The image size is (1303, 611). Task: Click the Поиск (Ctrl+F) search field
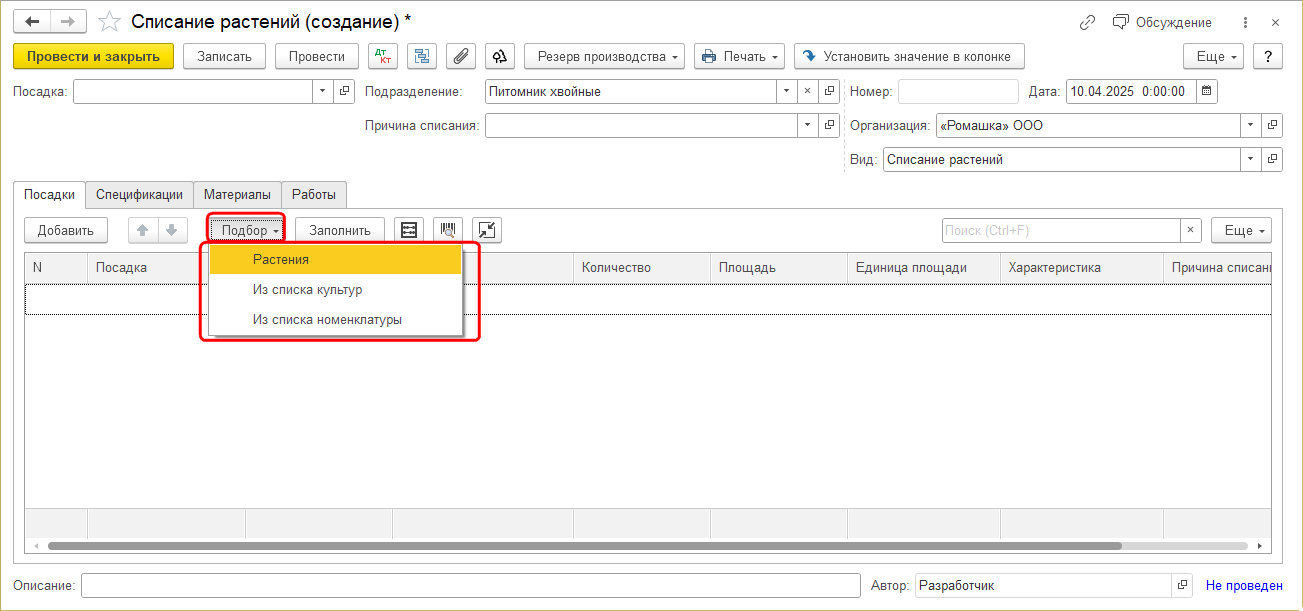(x=1060, y=230)
